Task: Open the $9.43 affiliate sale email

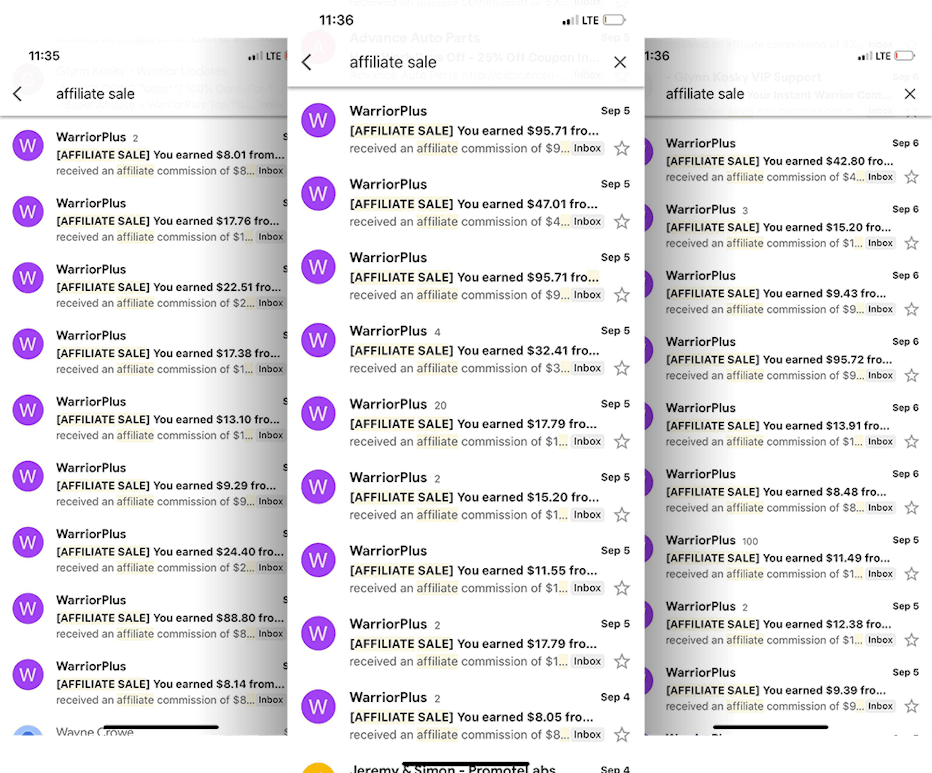Action: pyautogui.click(x=775, y=293)
